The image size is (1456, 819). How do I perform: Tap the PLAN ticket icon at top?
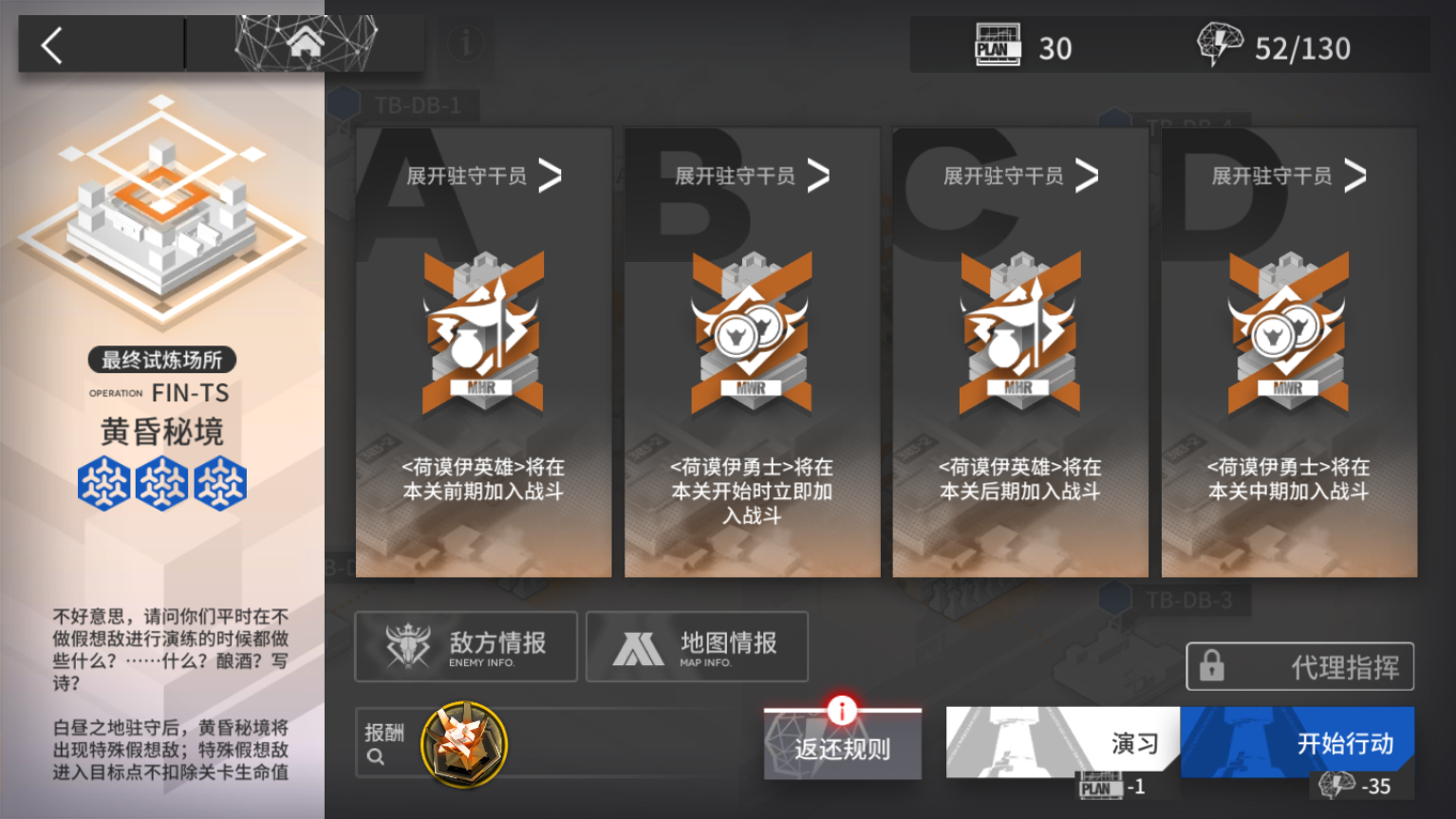pos(998,46)
